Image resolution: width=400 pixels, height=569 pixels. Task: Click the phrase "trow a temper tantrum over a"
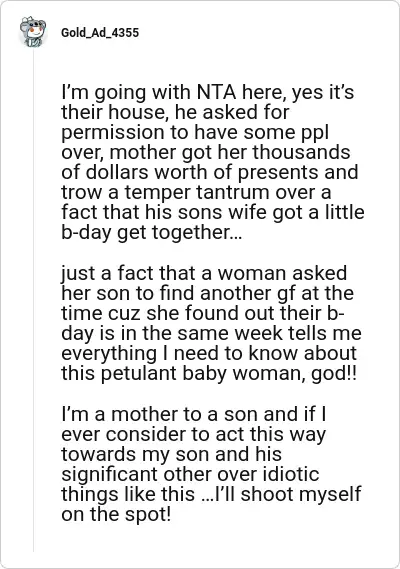[196, 192]
